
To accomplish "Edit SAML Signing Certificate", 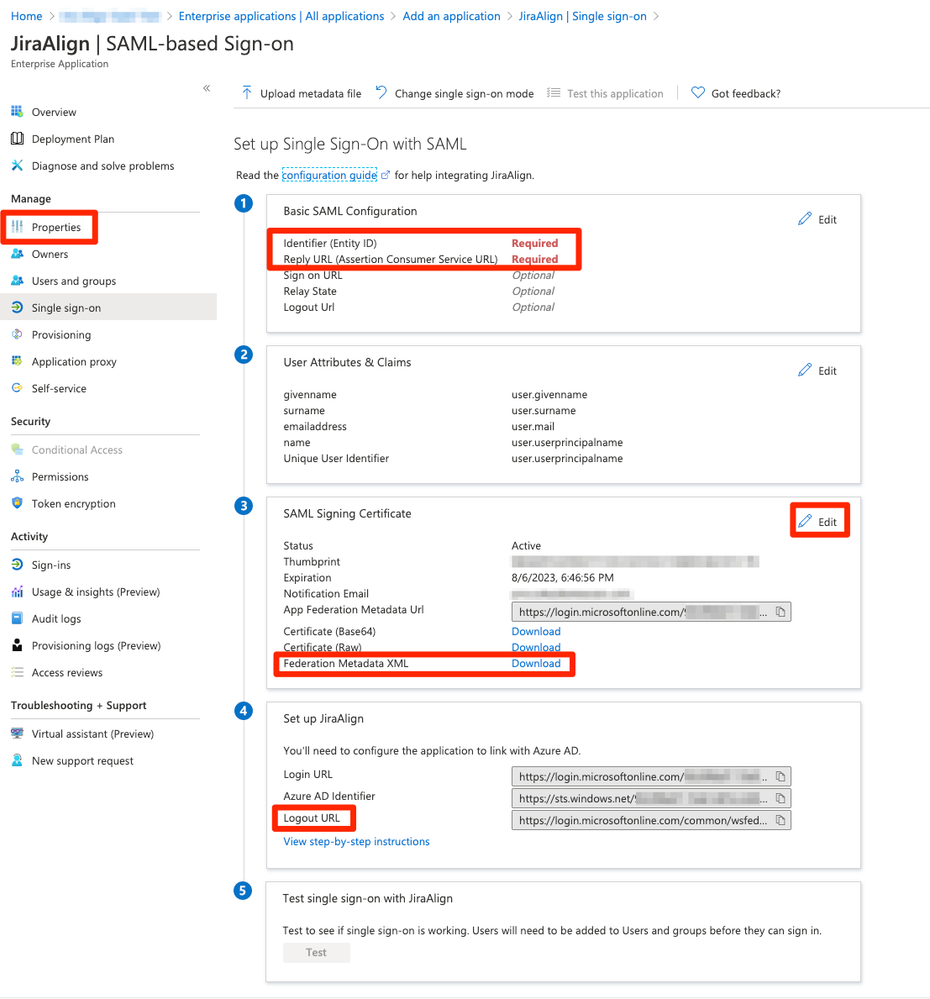I will pyautogui.click(x=817, y=521).
